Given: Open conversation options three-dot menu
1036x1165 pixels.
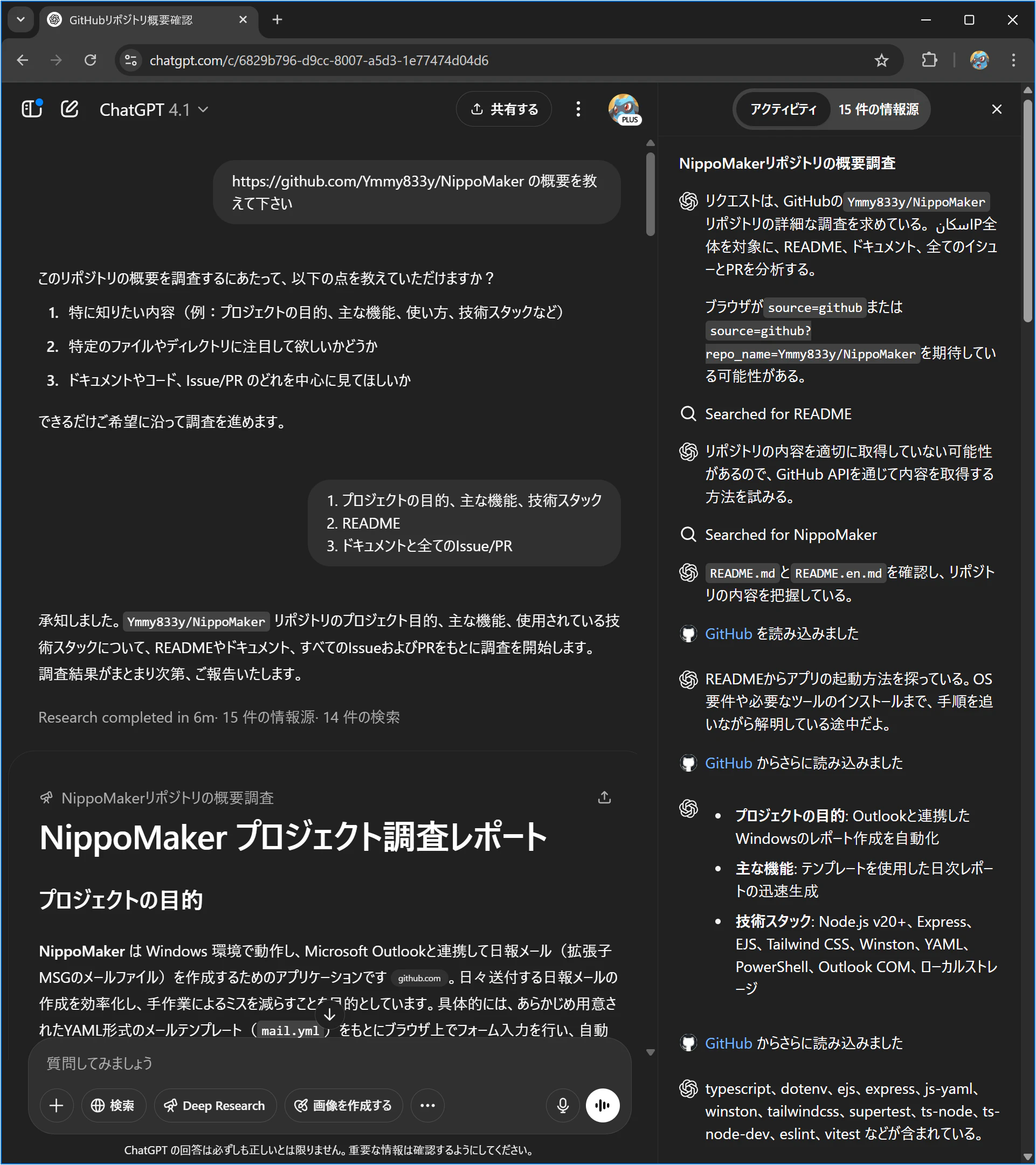Looking at the screenshot, I should 578,109.
